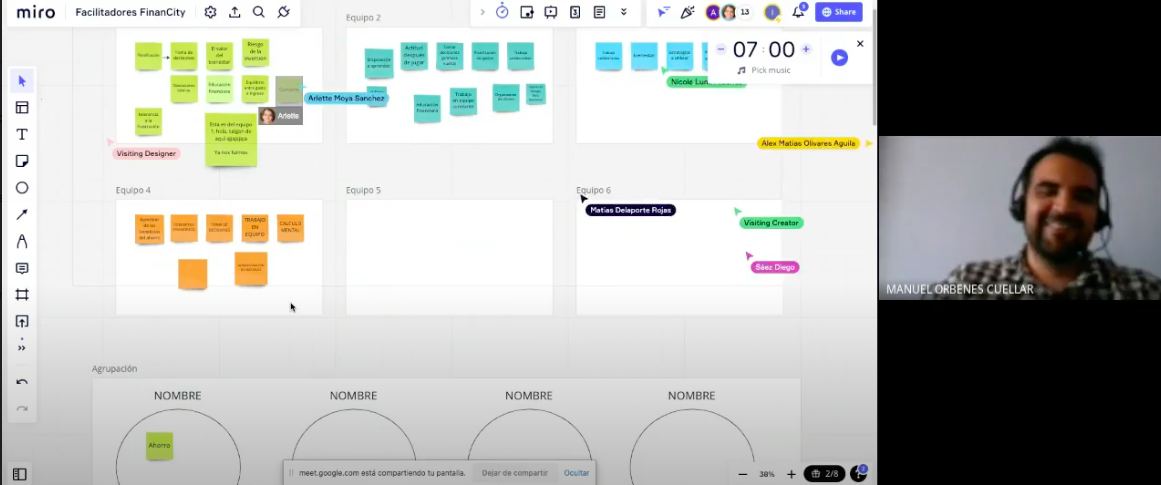Select the blank orange sticky note
The image size is (1161, 485).
tap(193, 273)
